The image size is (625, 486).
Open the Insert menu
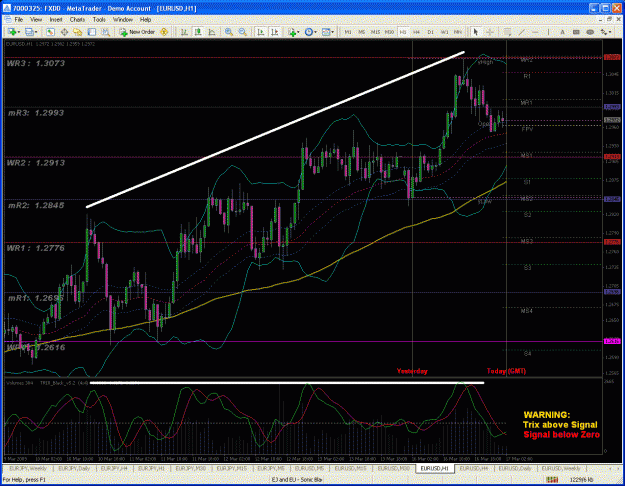56,19
